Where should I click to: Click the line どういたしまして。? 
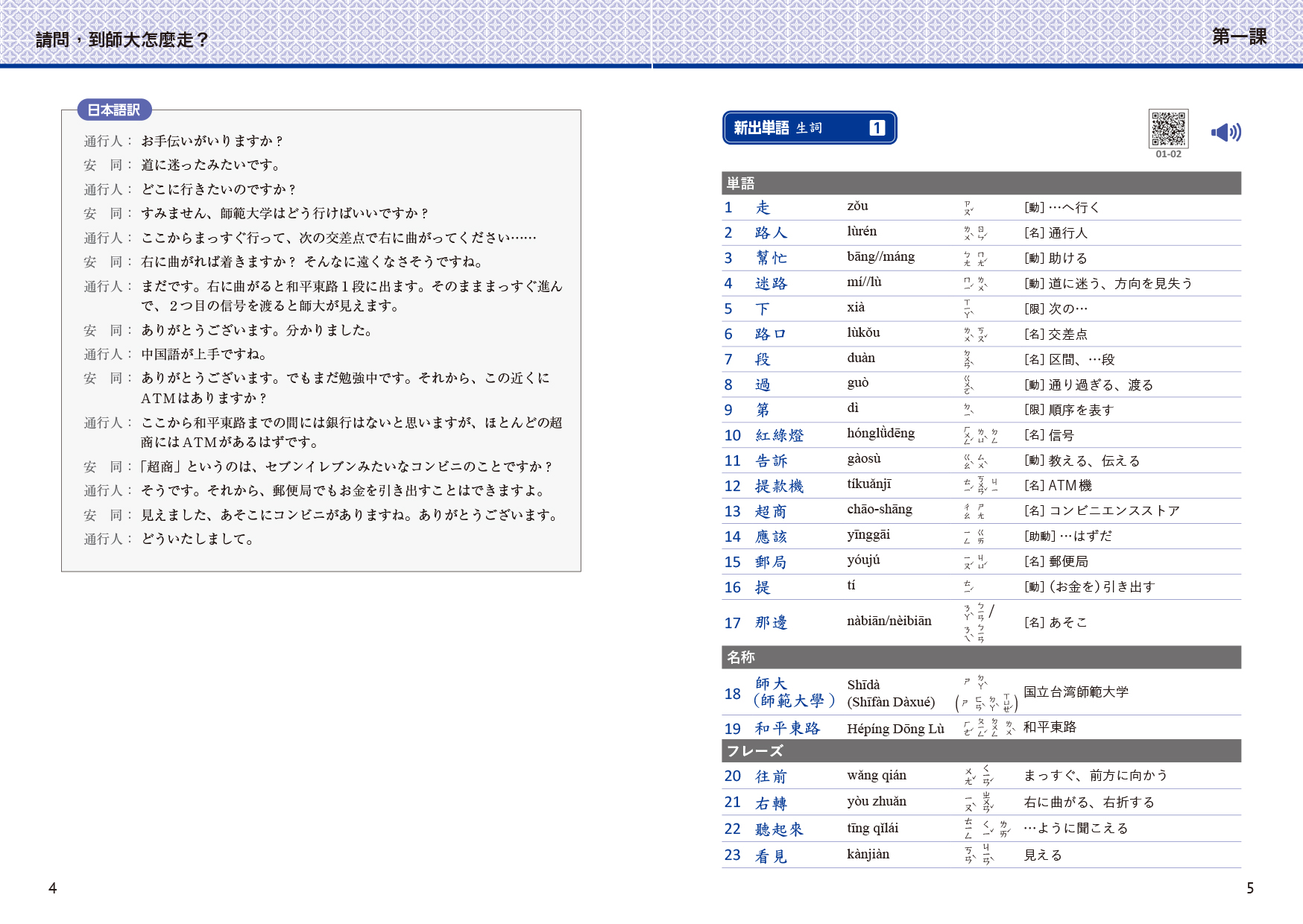point(198,539)
